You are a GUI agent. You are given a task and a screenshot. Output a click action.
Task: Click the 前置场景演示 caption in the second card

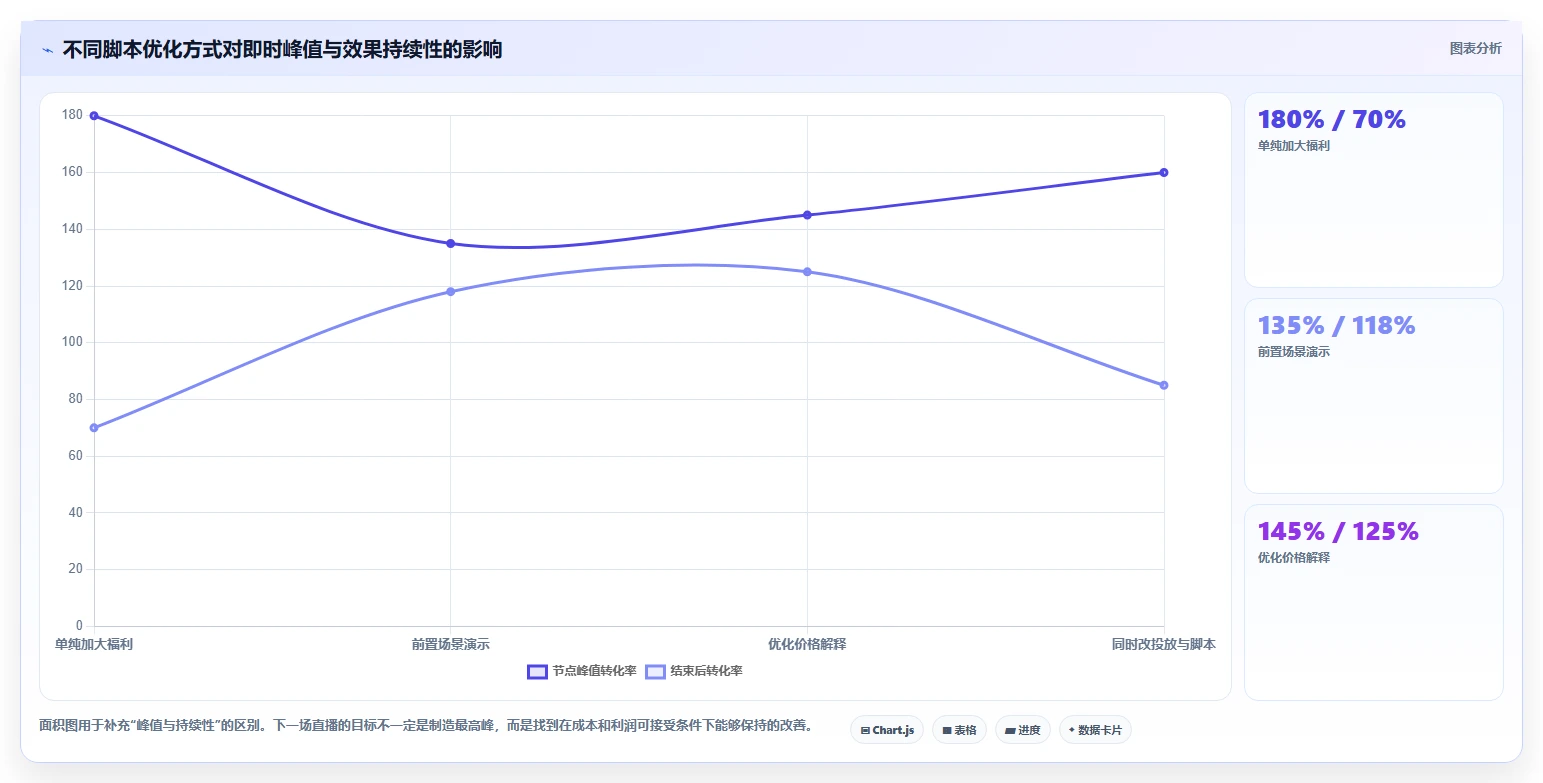(x=1294, y=352)
